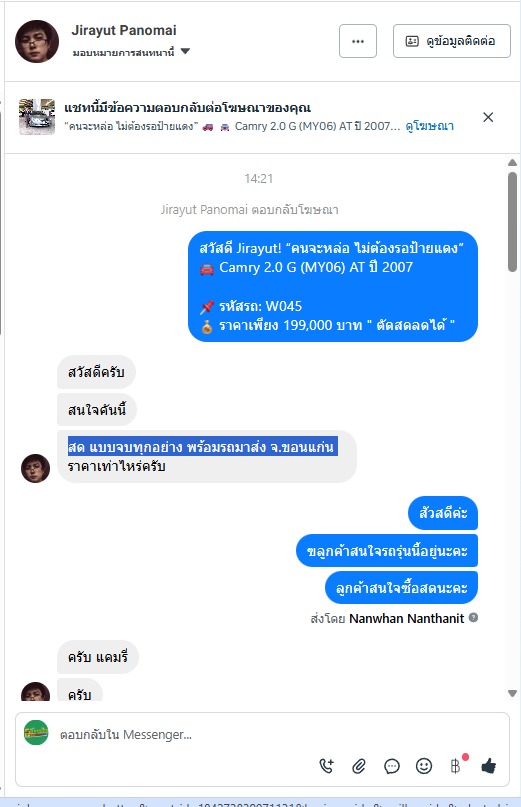Click the Jirayut Panomai name heading
Viewport: 521px width, 807px height.
coord(124,30)
